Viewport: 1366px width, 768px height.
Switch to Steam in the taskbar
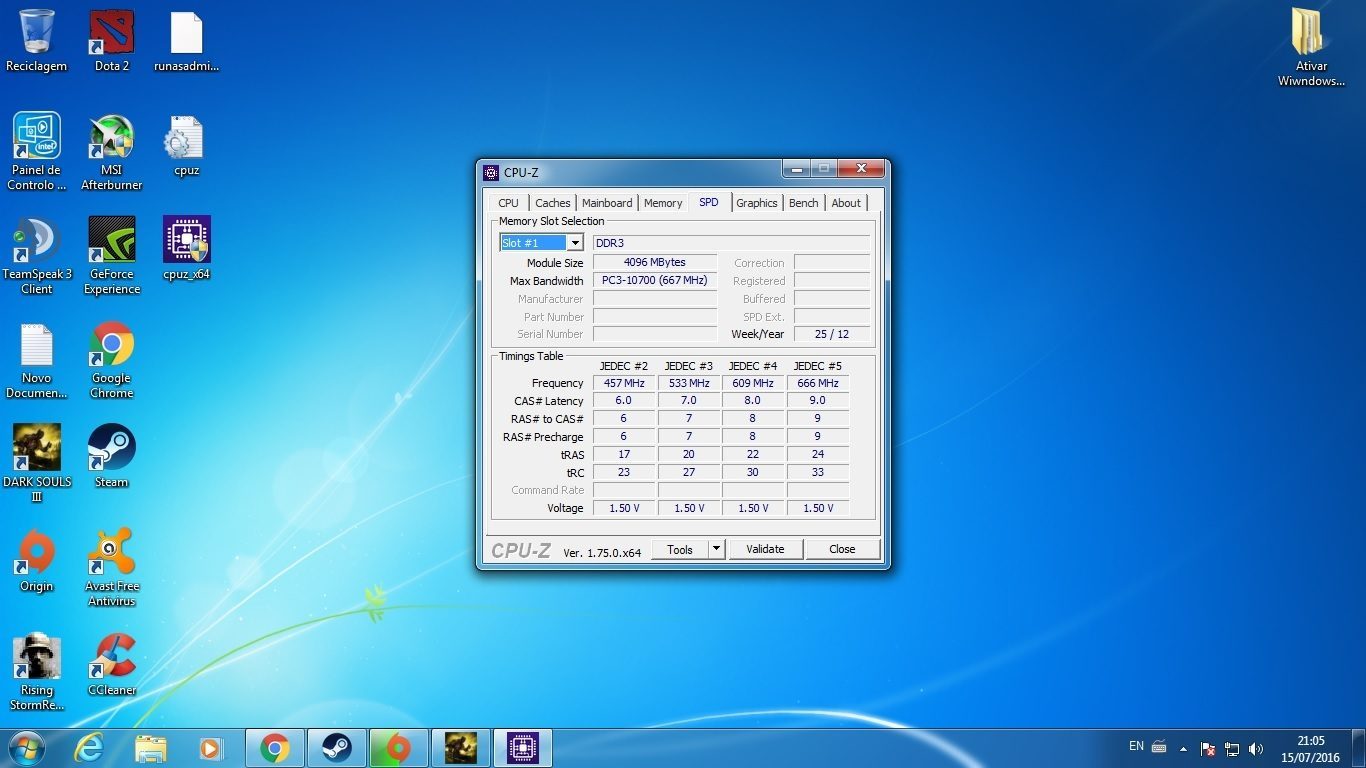[x=337, y=748]
